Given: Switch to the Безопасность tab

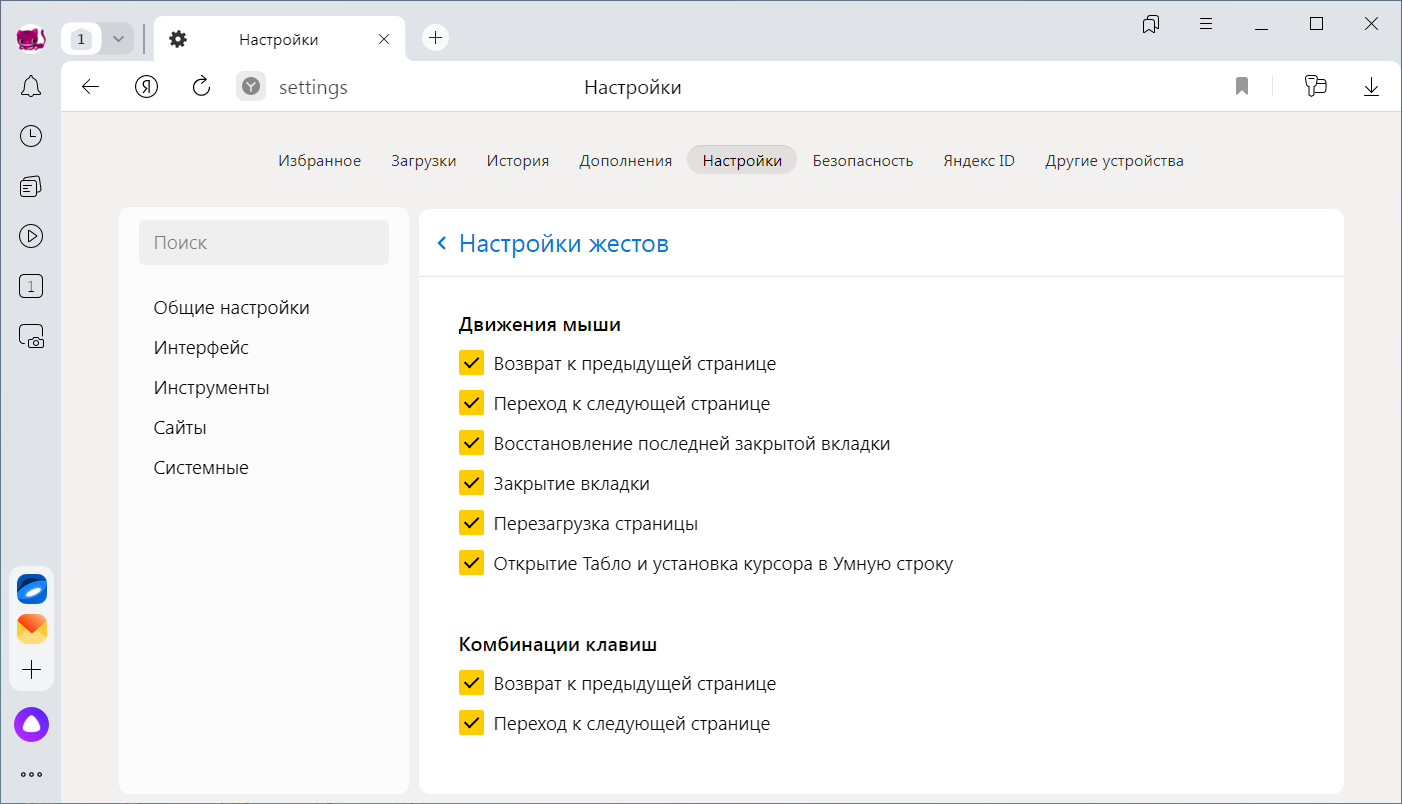Looking at the screenshot, I should click(x=863, y=160).
